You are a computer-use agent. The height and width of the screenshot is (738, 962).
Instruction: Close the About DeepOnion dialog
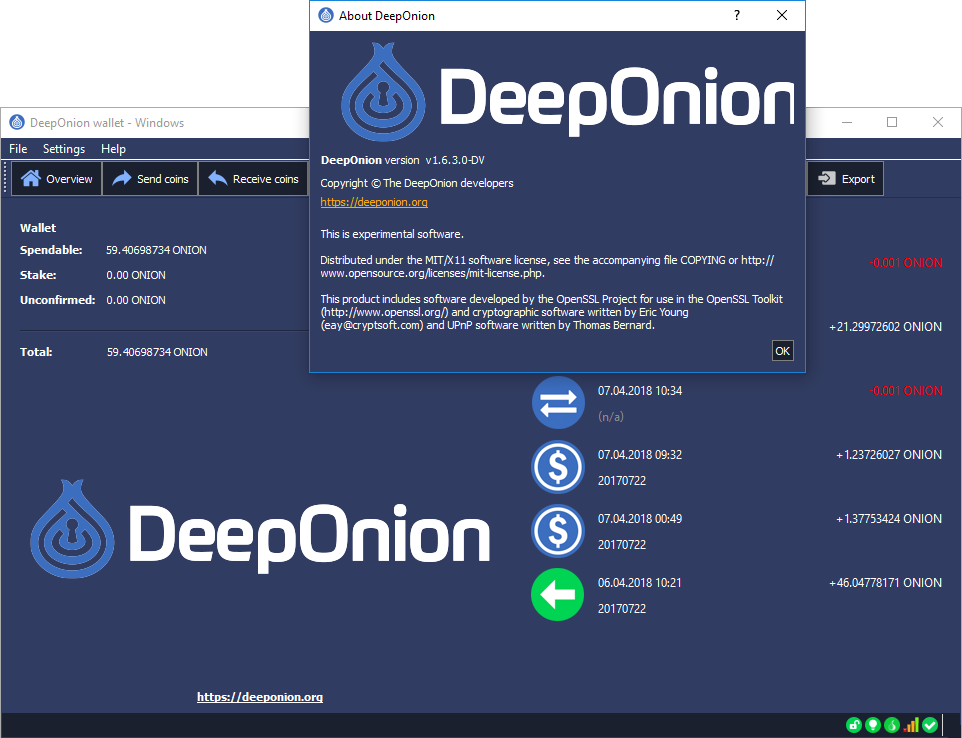click(x=782, y=15)
